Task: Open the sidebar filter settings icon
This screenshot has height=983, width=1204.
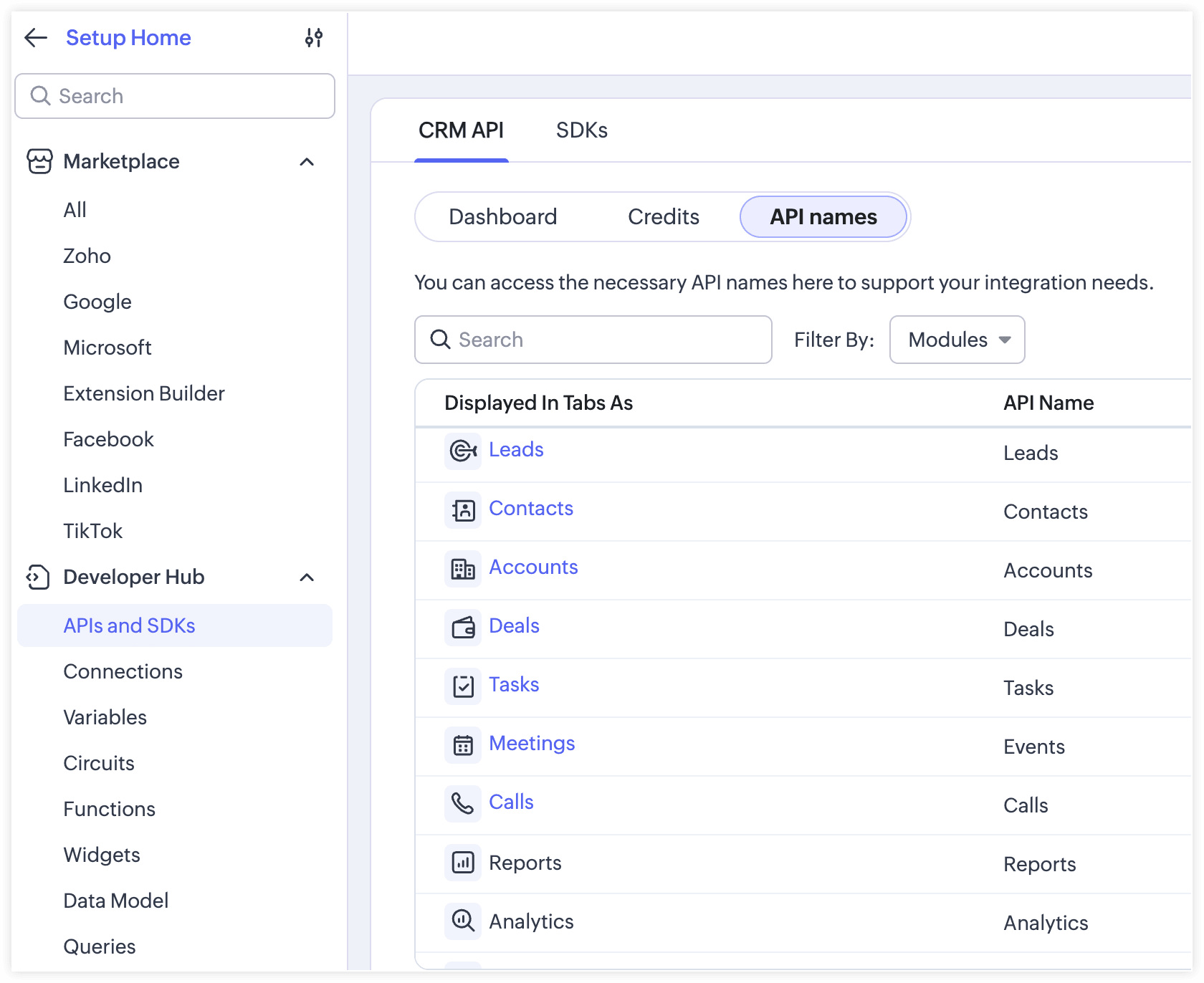Action: [x=314, y=38]
